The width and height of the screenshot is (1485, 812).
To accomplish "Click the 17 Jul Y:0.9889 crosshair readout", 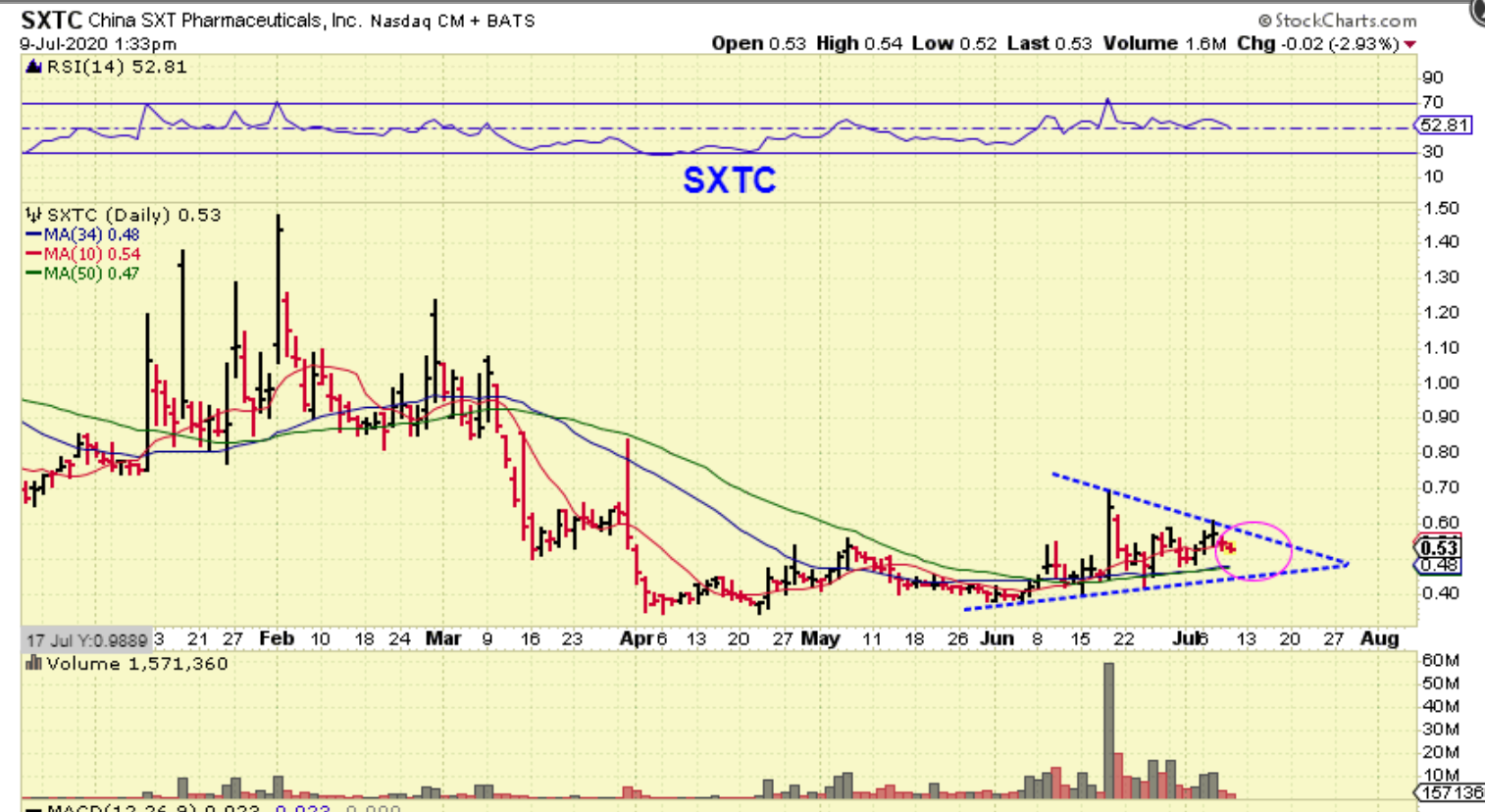I will tap(86, 640).
